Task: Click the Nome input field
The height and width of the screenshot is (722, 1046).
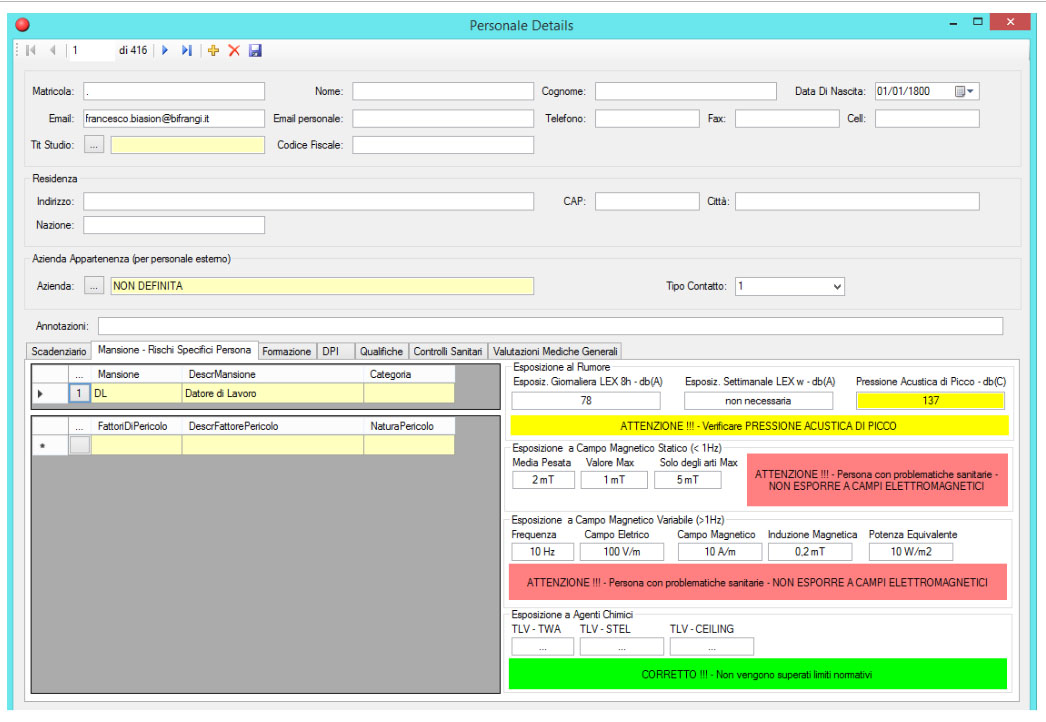Action: (443, 91)
